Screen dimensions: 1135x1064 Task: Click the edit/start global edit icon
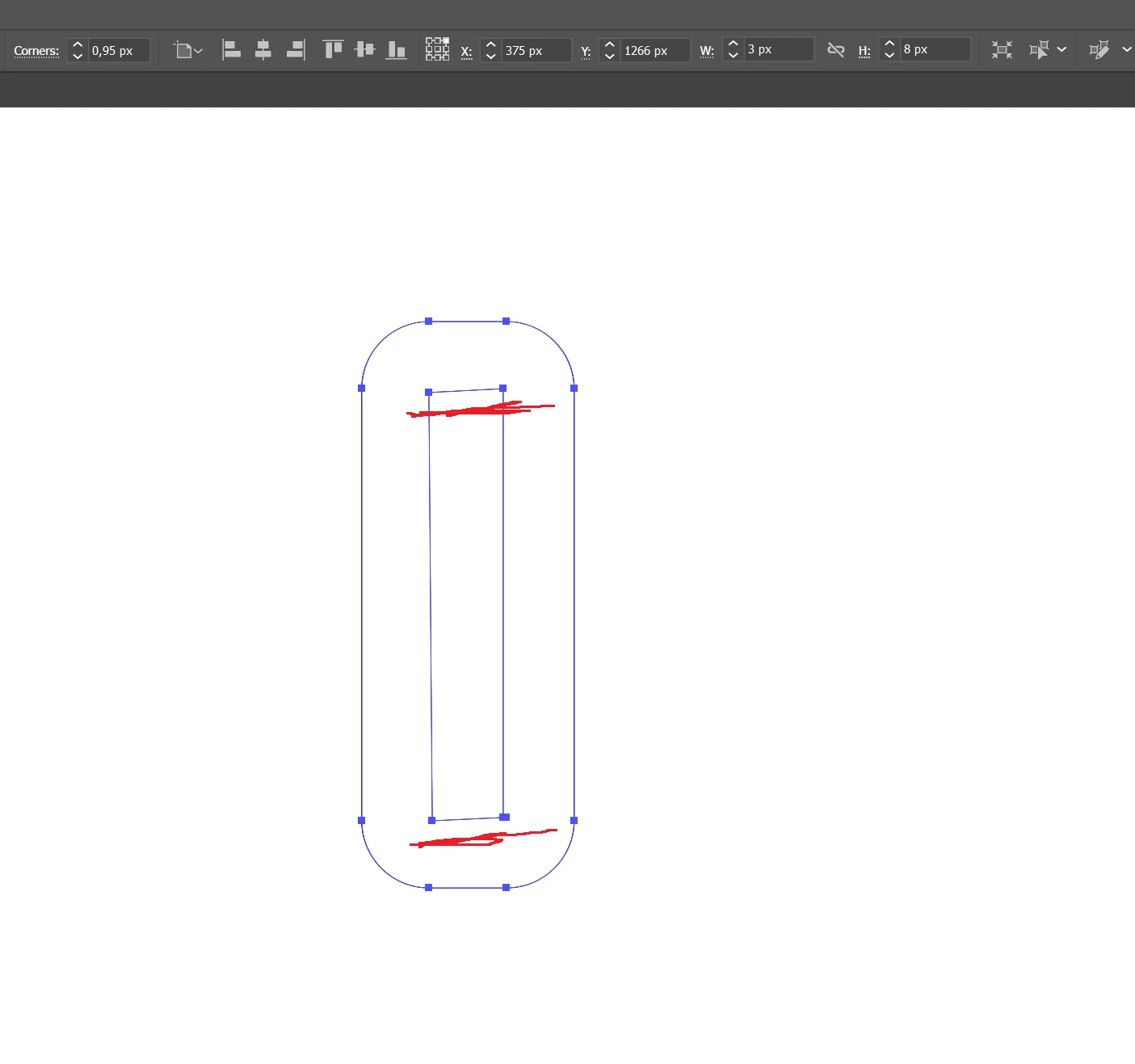[1099, 50]
